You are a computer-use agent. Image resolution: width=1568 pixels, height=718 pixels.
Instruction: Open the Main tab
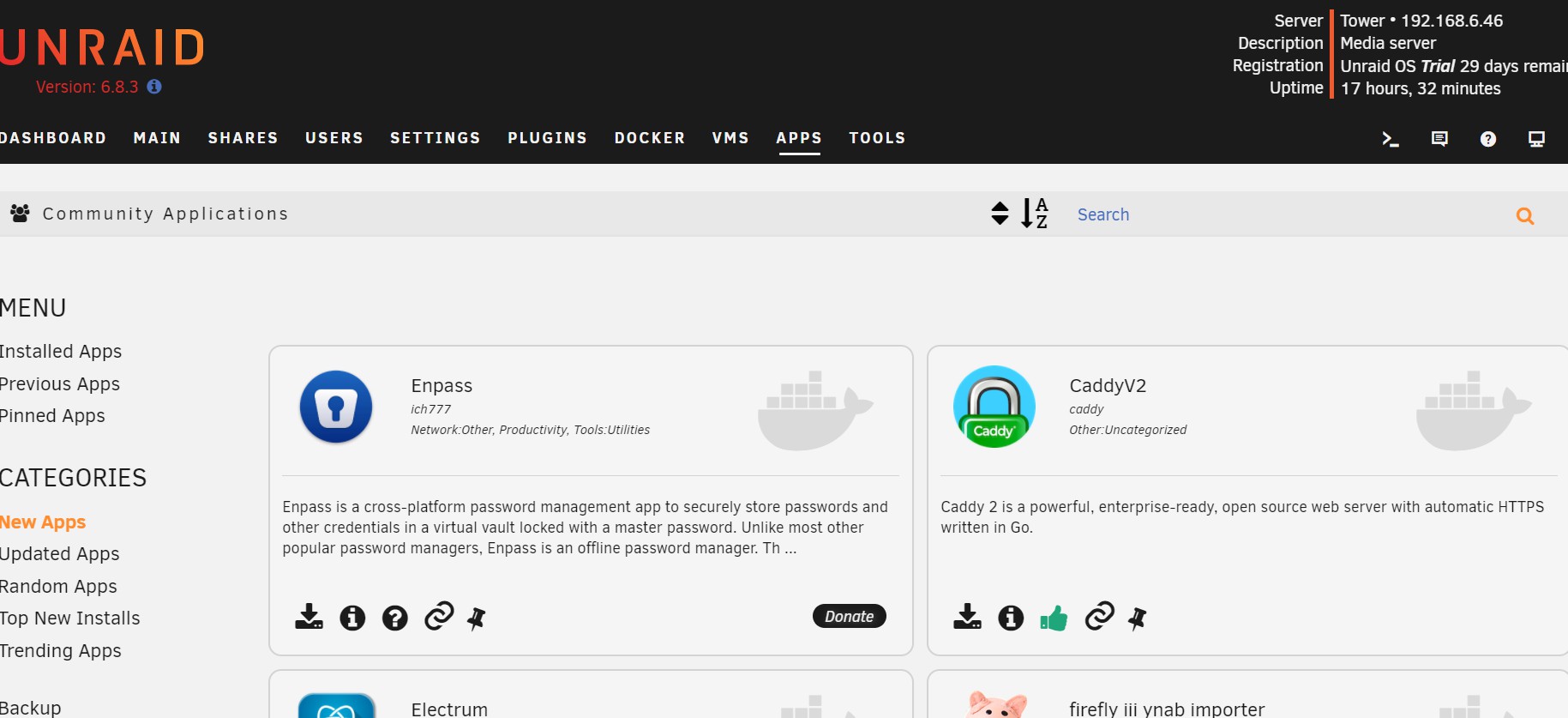pos(157,138)
